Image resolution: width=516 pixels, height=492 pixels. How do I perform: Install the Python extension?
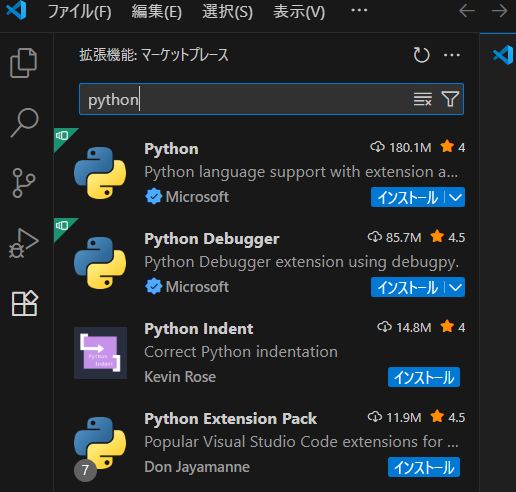408,197
